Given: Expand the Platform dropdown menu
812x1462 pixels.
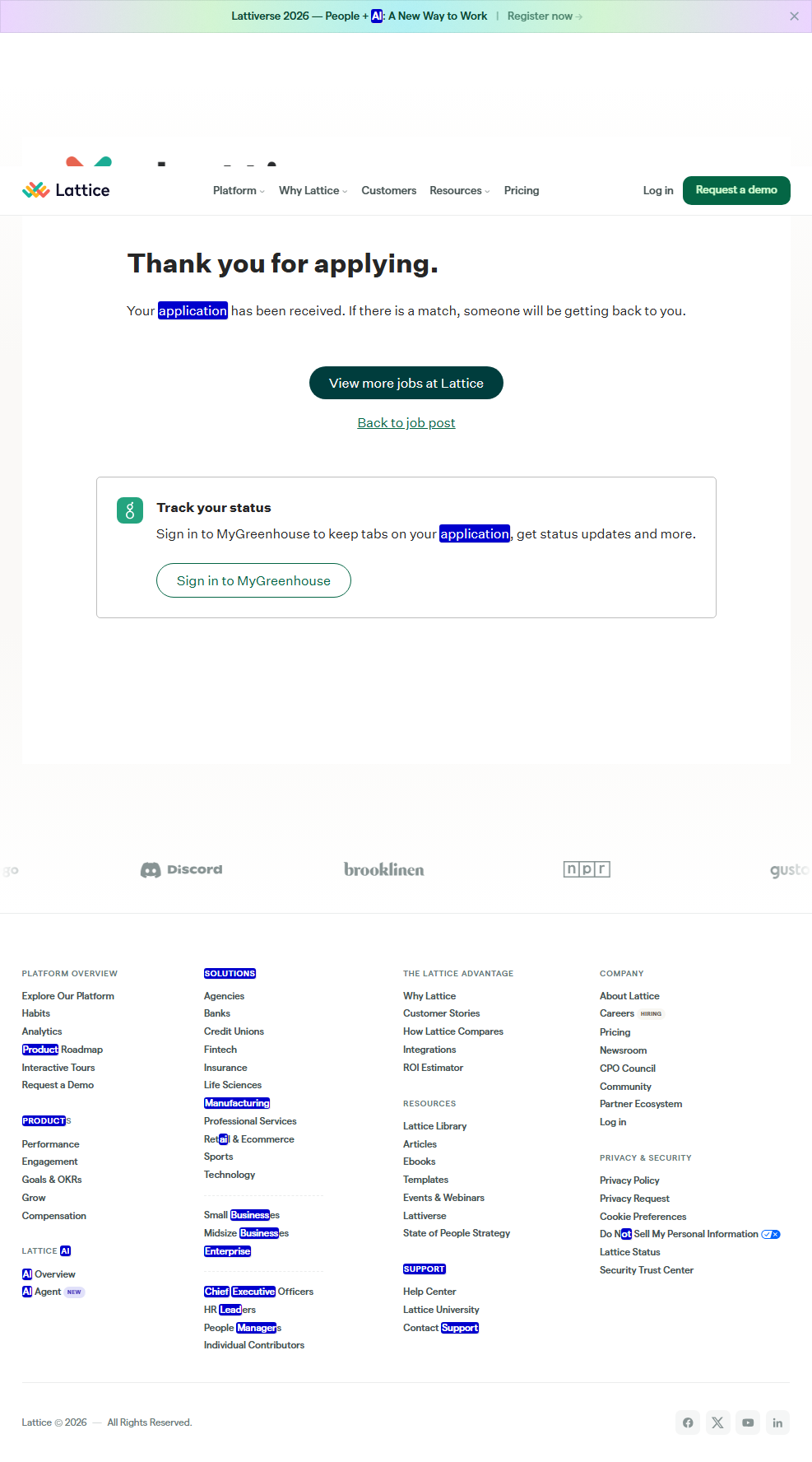Looking at the screenshot, I should click(x=239, y=190).
